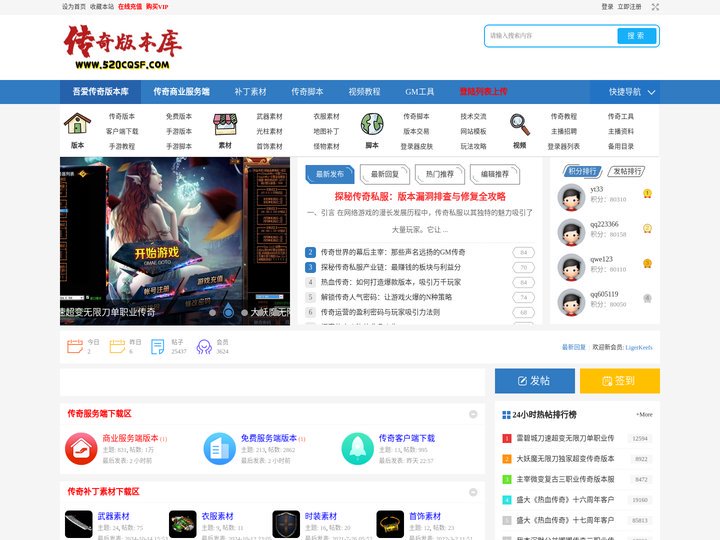
Task: Switch to the 编辑推荐 tab
Action: [495, 174]
